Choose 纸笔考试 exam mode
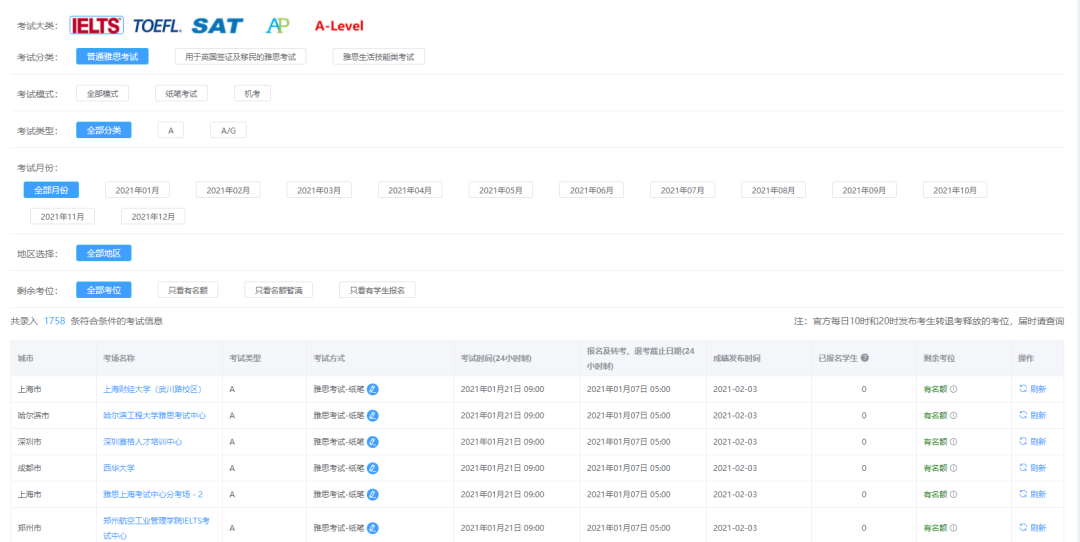This screenshot has width=1080, height=542. 181,94
